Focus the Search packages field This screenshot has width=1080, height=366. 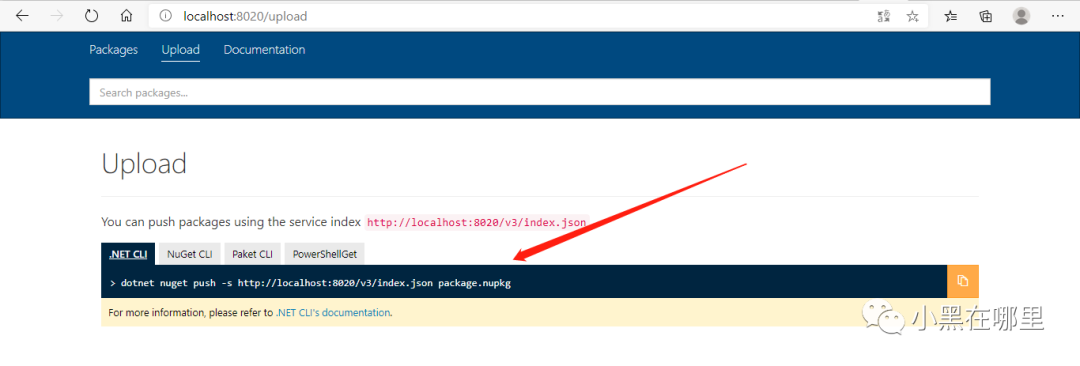click(x=540, y=92)
